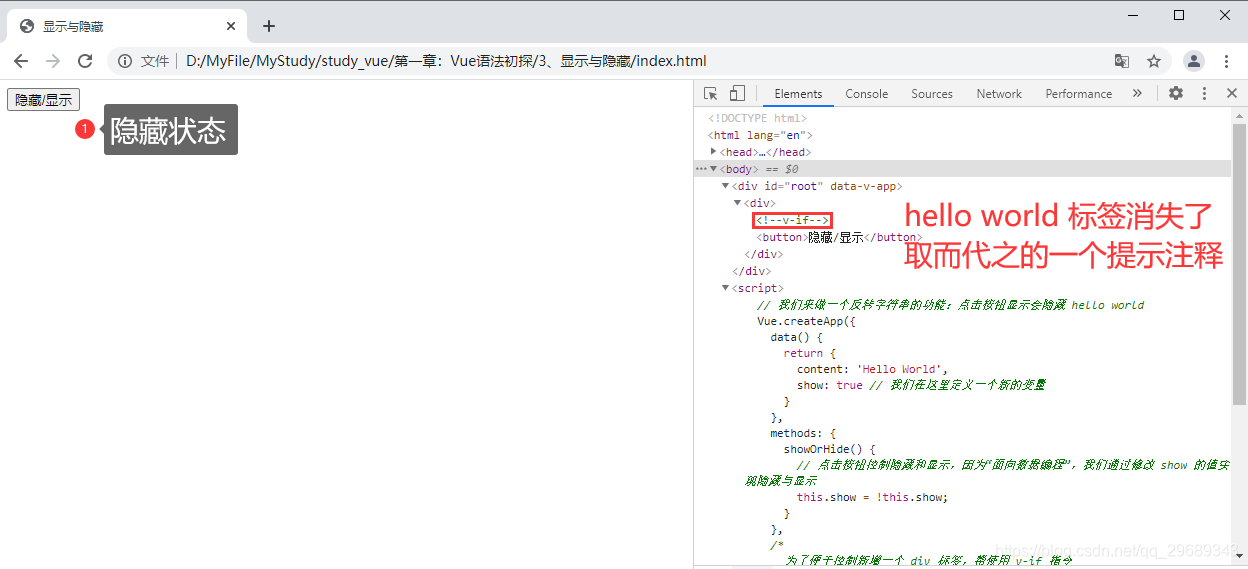Click the methods: { code line

803,433
